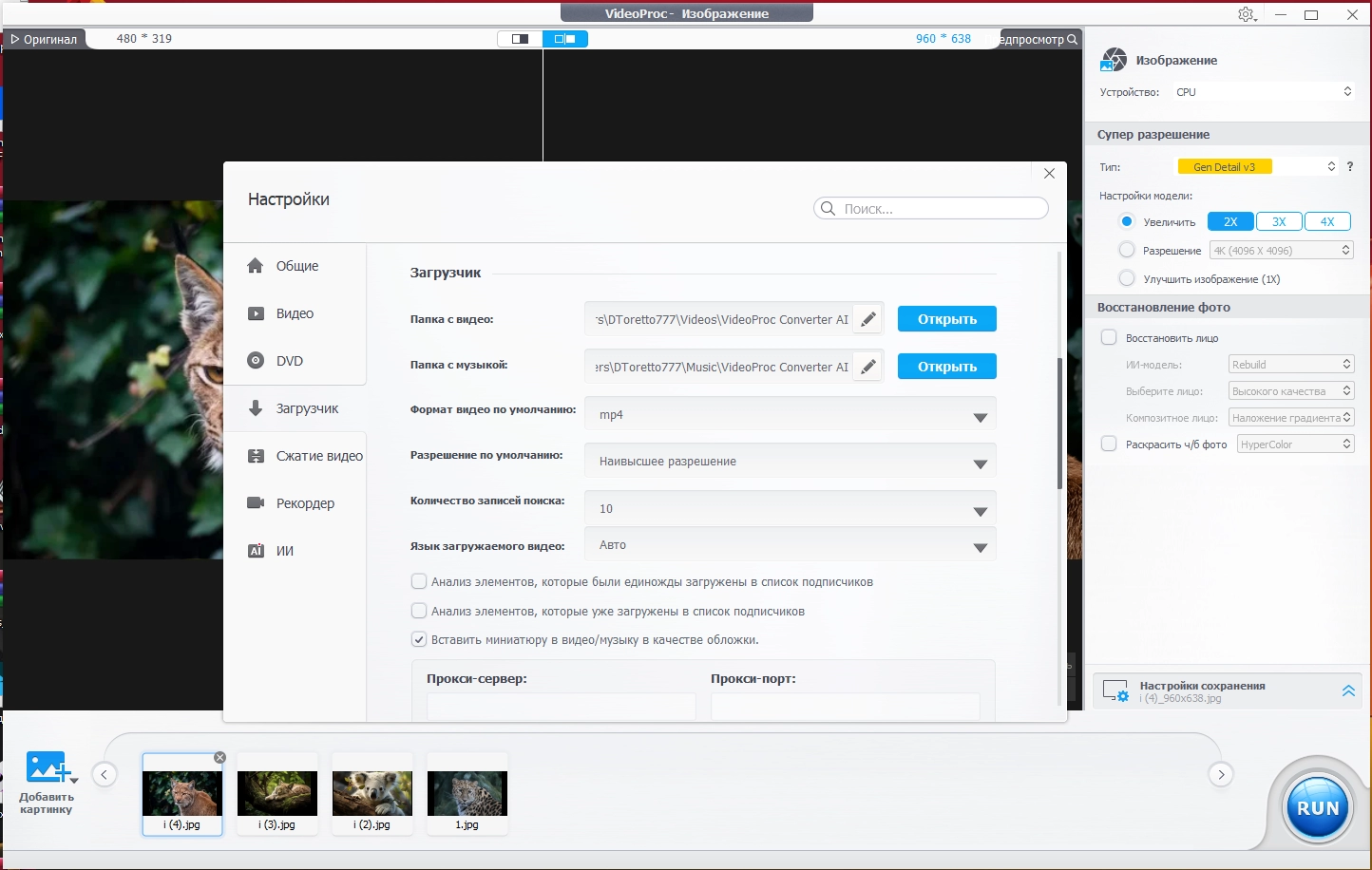Click the Add Picture (Добавить картинку) icon
The width and height of the screenshot is (1372, 870).
click(47, 767)
